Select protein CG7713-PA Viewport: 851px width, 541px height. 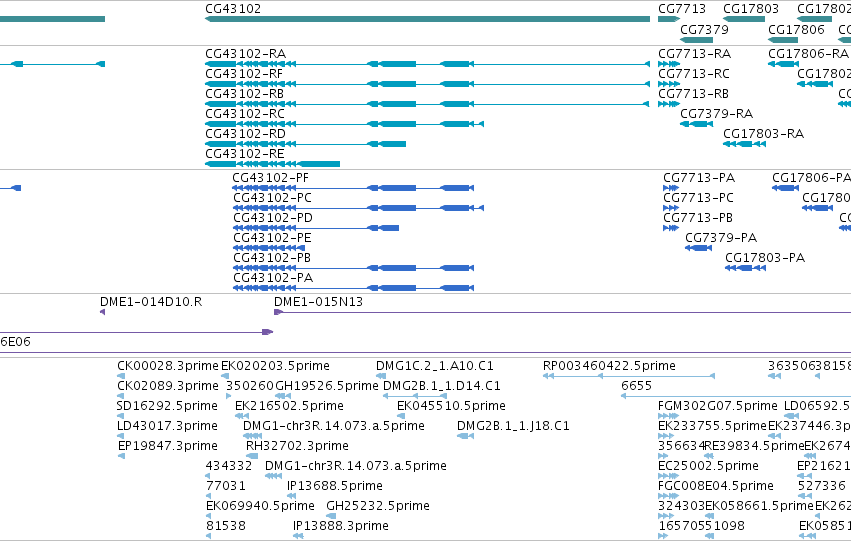point(699,178)
